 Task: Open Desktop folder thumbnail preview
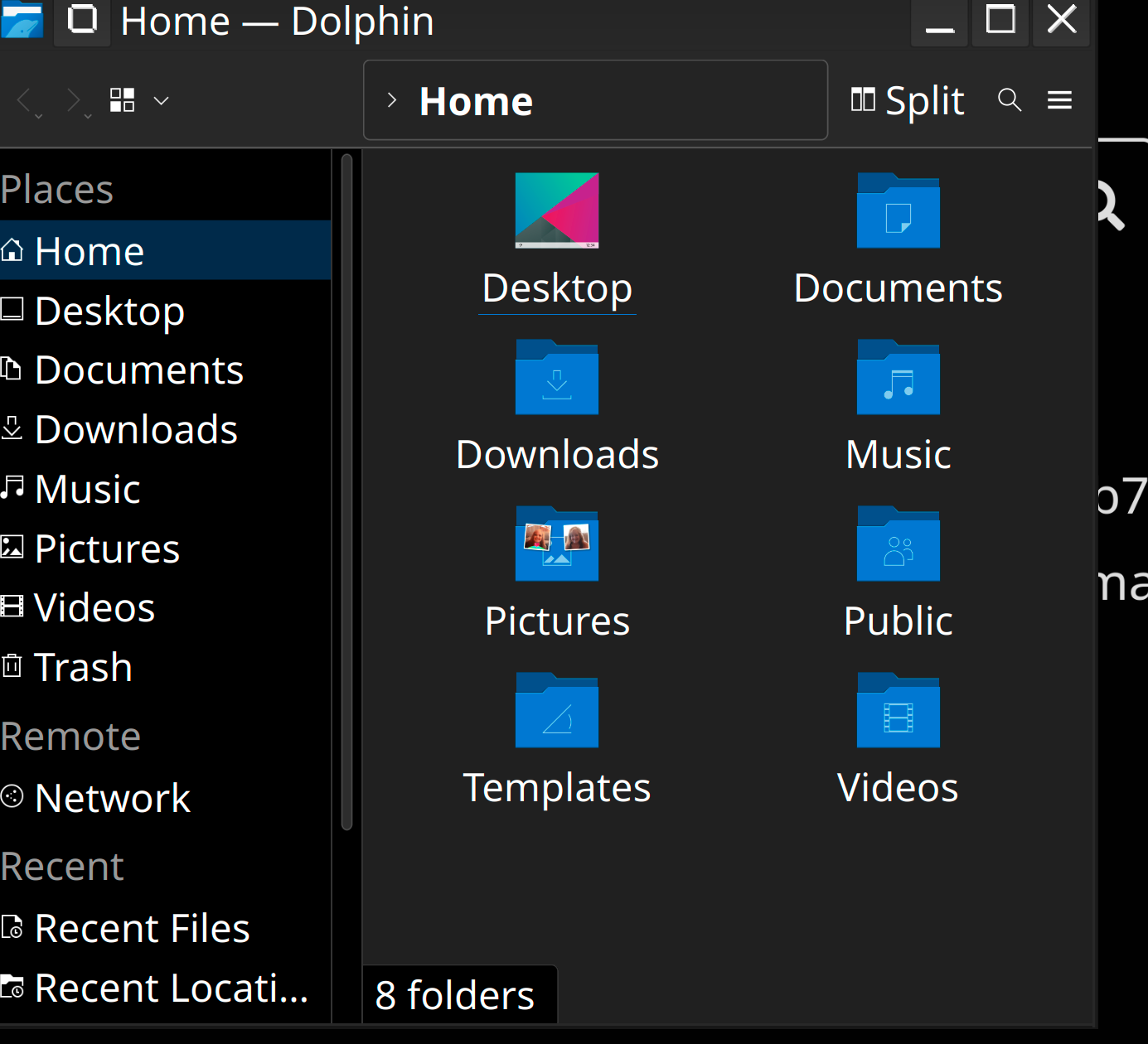coord(556,210)
